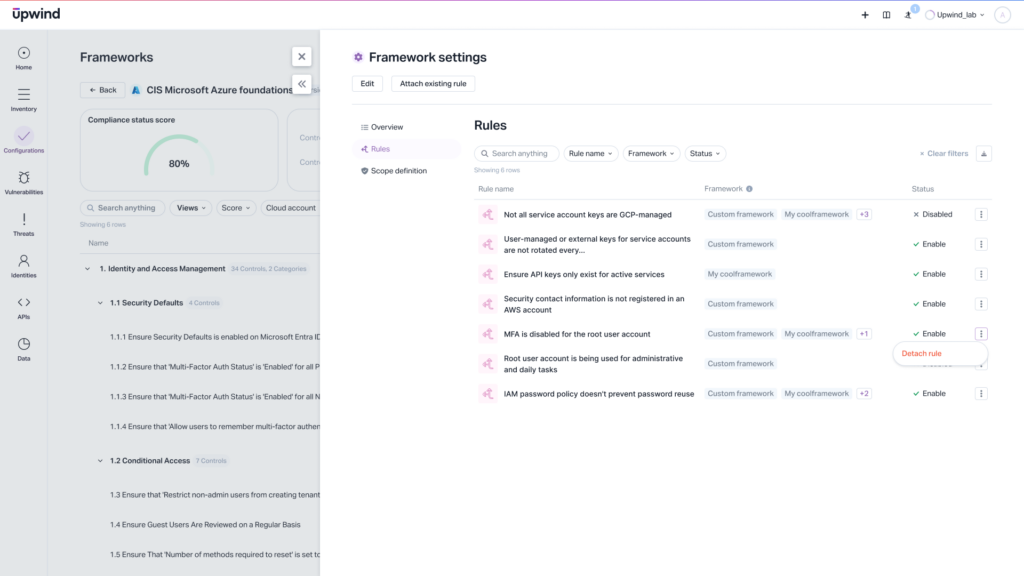Click the Upwind logo

(x=37, y=14)
